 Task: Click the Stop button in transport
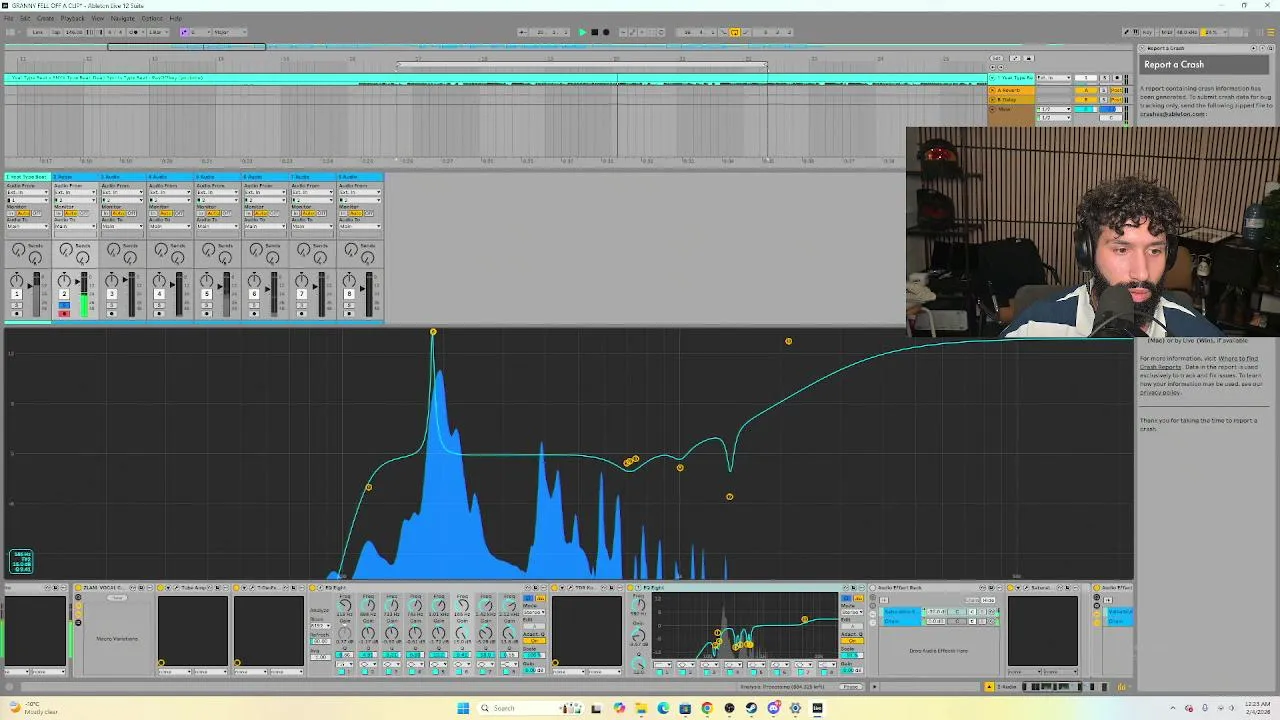tap(594, 32)
